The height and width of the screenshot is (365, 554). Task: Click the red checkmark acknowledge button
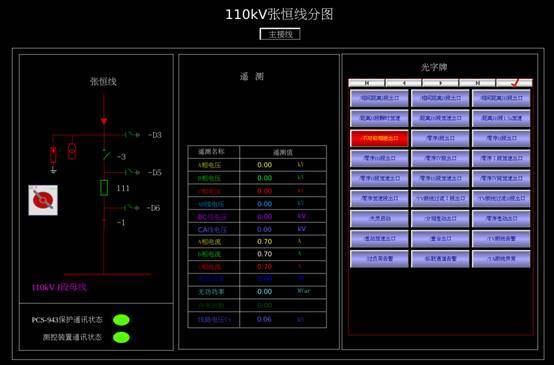(514, 83)
